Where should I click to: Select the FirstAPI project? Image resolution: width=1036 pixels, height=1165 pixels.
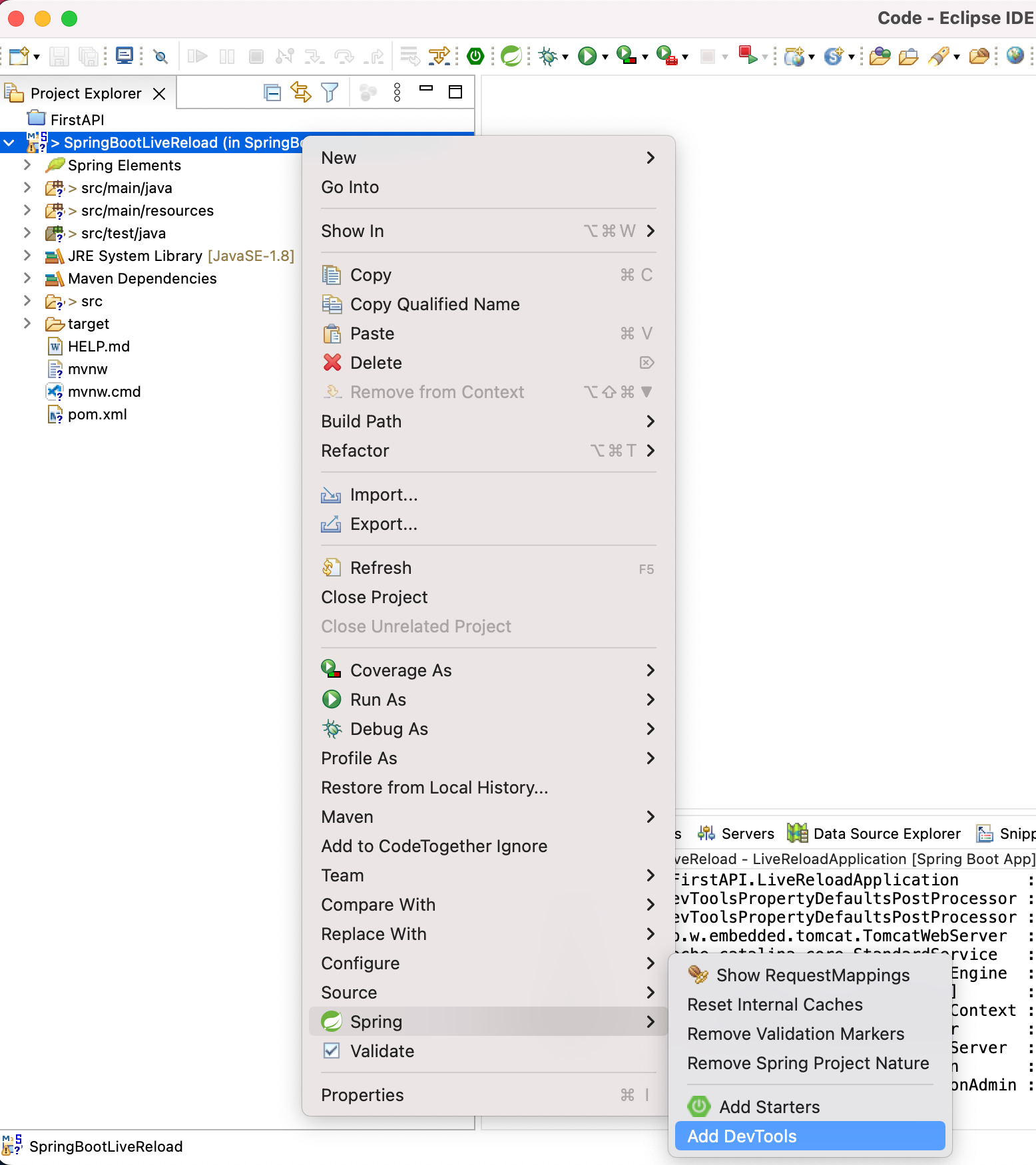pos(67,120)
